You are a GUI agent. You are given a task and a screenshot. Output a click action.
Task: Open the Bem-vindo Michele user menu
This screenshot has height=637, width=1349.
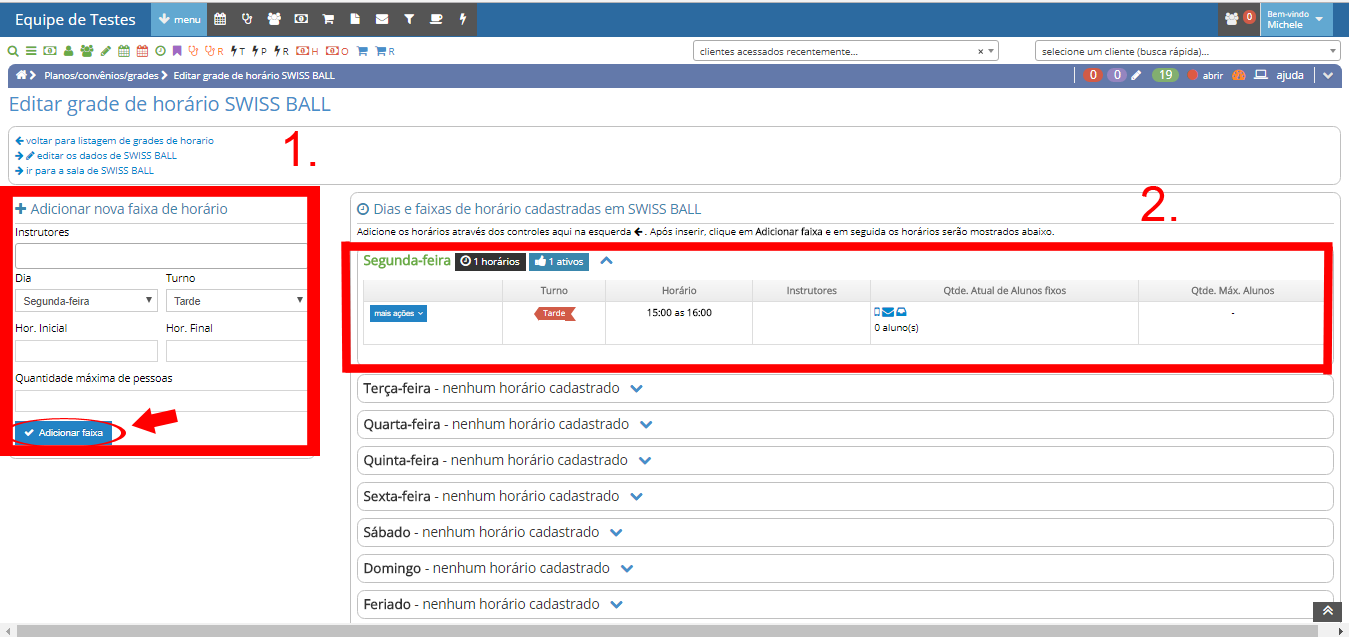pyautogui.click(x=1295, y=19)
